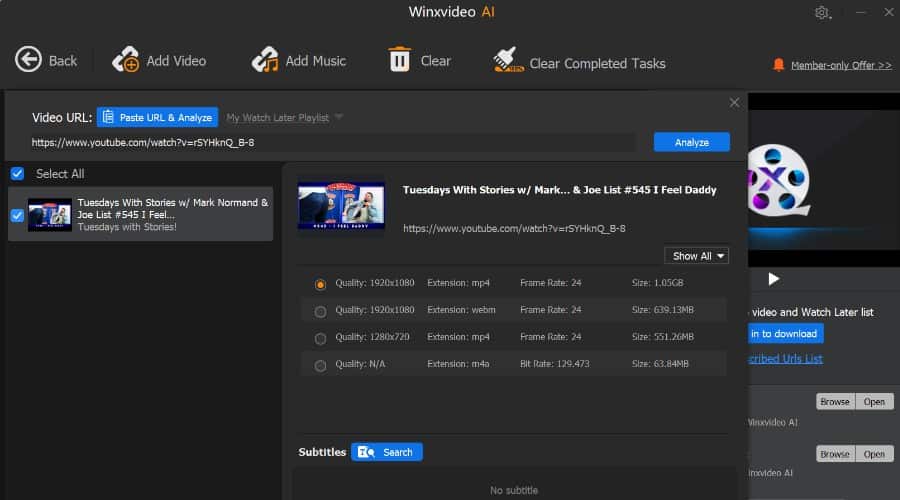Select the 1280x720 mp4 quality radio button
The image size is (900, 500).
pyautogui.click(x=320, y=338)
